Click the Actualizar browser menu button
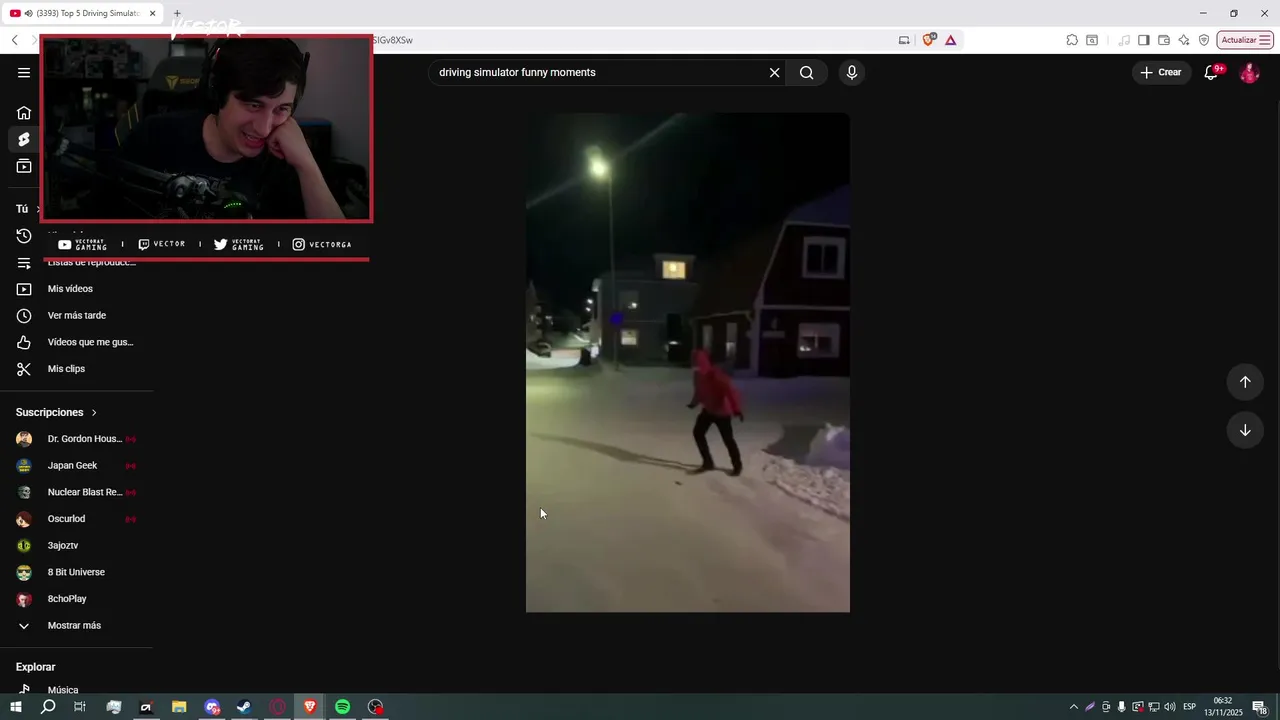The height and width of the screenshot is (720, 1280). coord(1245,40)
